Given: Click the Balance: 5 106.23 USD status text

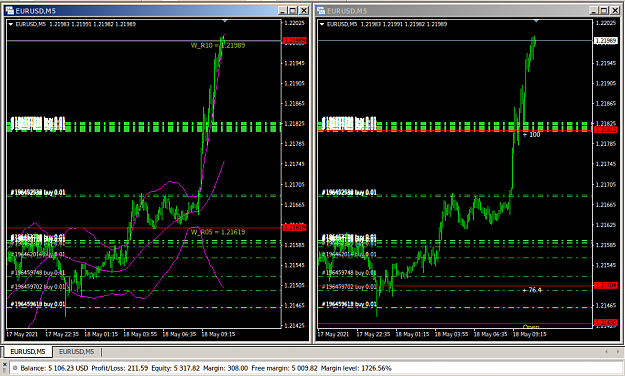Looking at the screenshot, I should click(x=54, y=368).
